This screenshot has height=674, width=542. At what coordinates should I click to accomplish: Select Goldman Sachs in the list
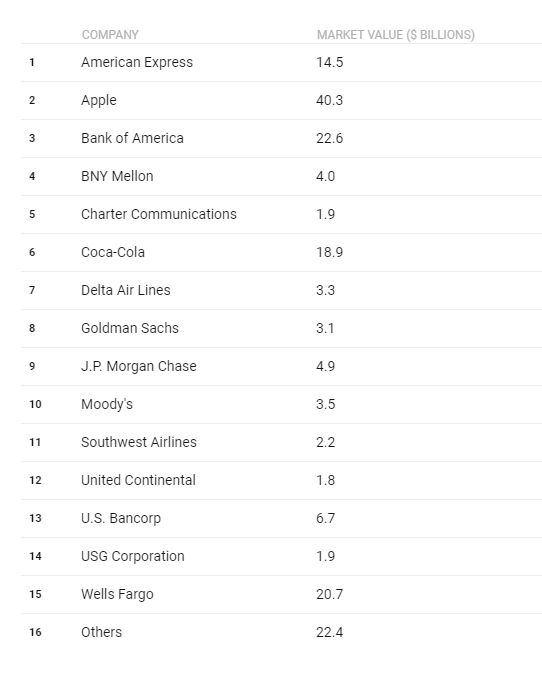pyautogui.click(x=130, y=328)
